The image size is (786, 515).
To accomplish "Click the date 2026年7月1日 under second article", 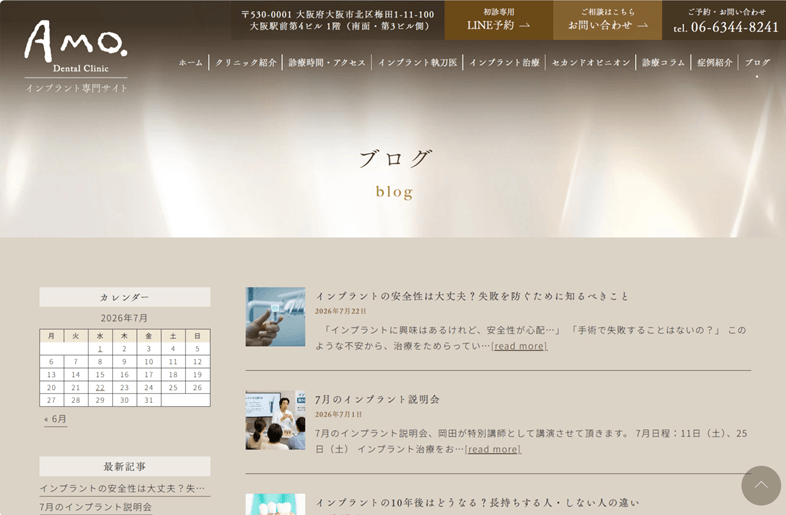I will pos(339,415).
